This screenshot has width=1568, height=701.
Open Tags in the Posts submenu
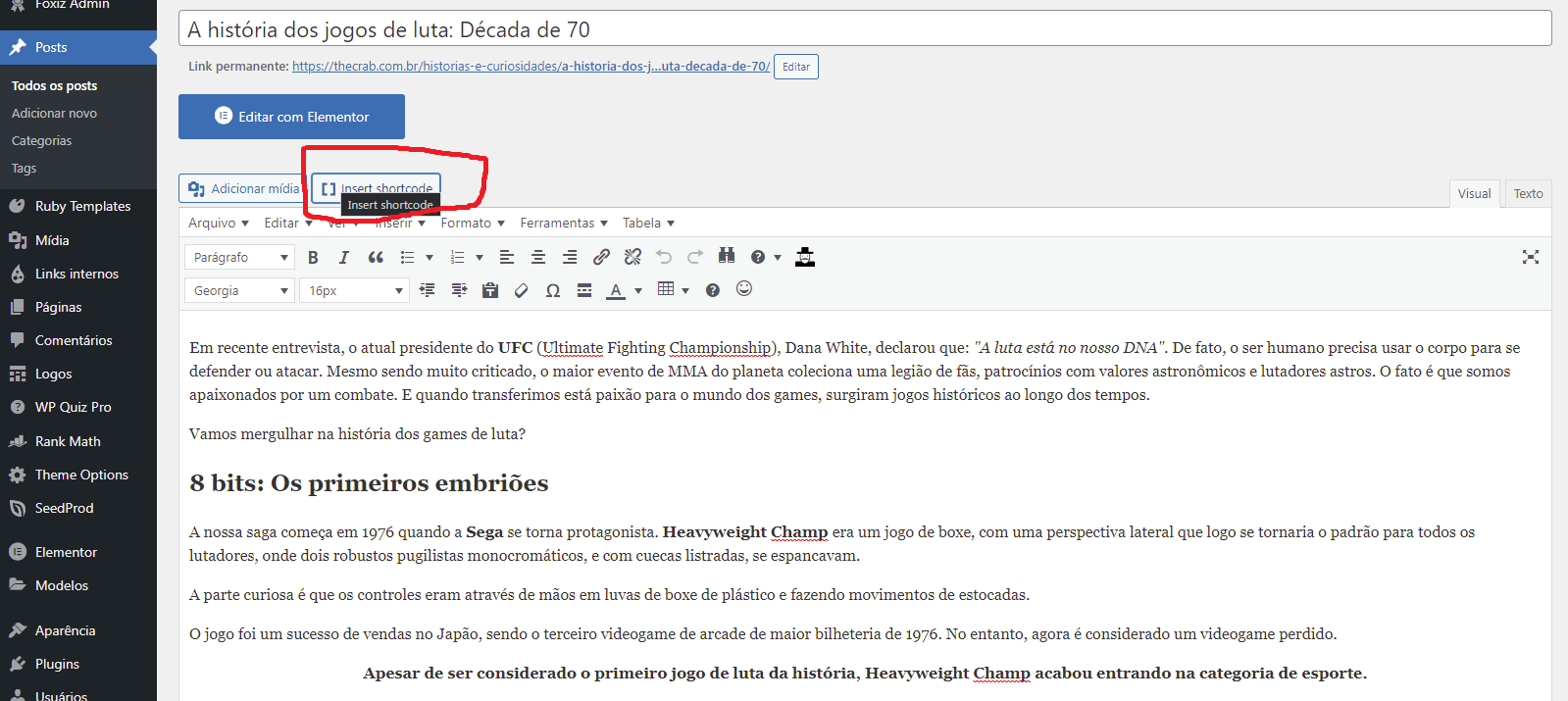click(24, 169)
